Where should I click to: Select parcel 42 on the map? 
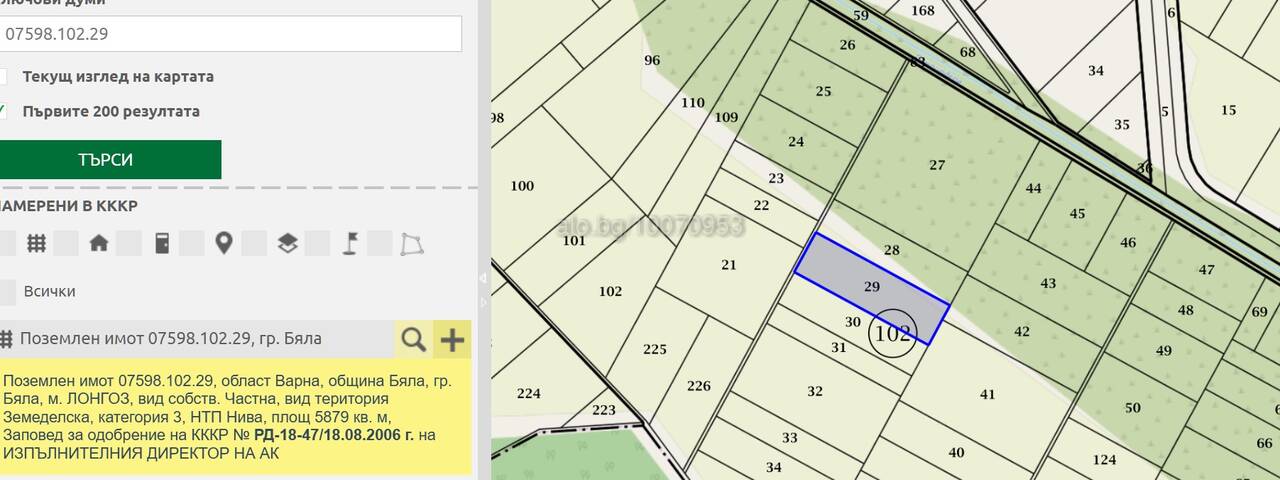(x=1022, y=332)
